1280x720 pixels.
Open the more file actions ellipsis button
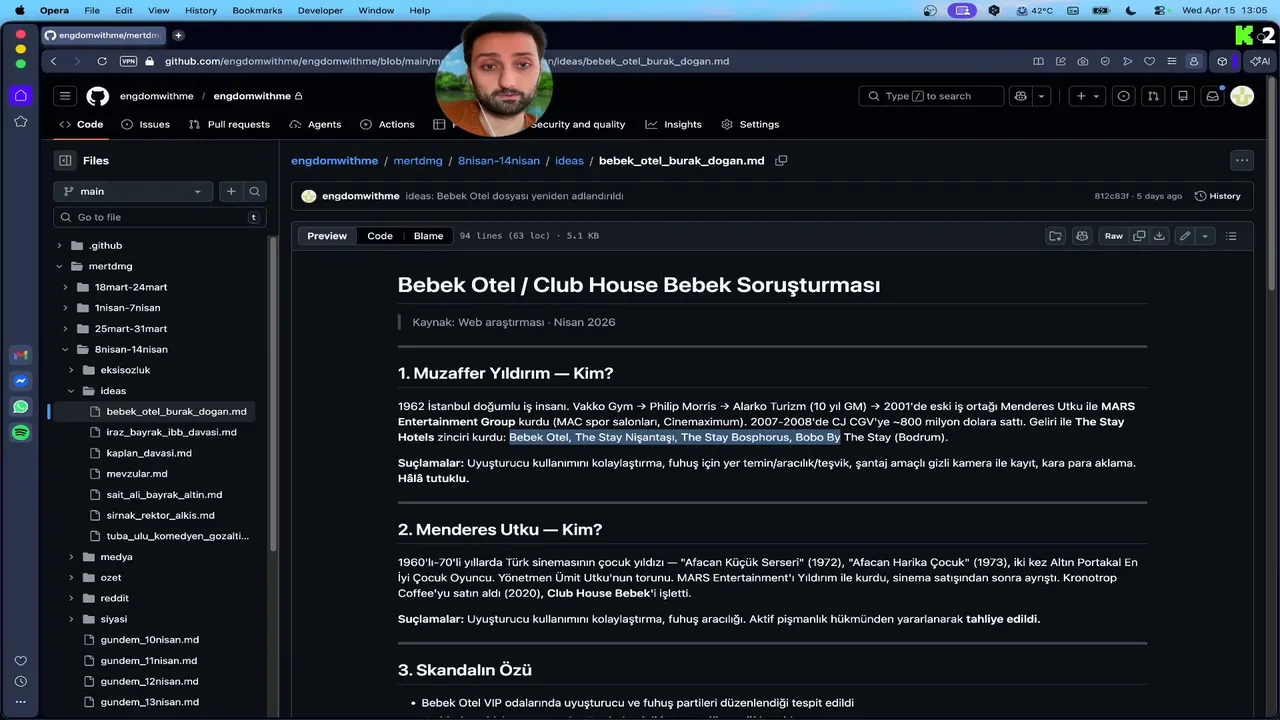pos(1242,160)
